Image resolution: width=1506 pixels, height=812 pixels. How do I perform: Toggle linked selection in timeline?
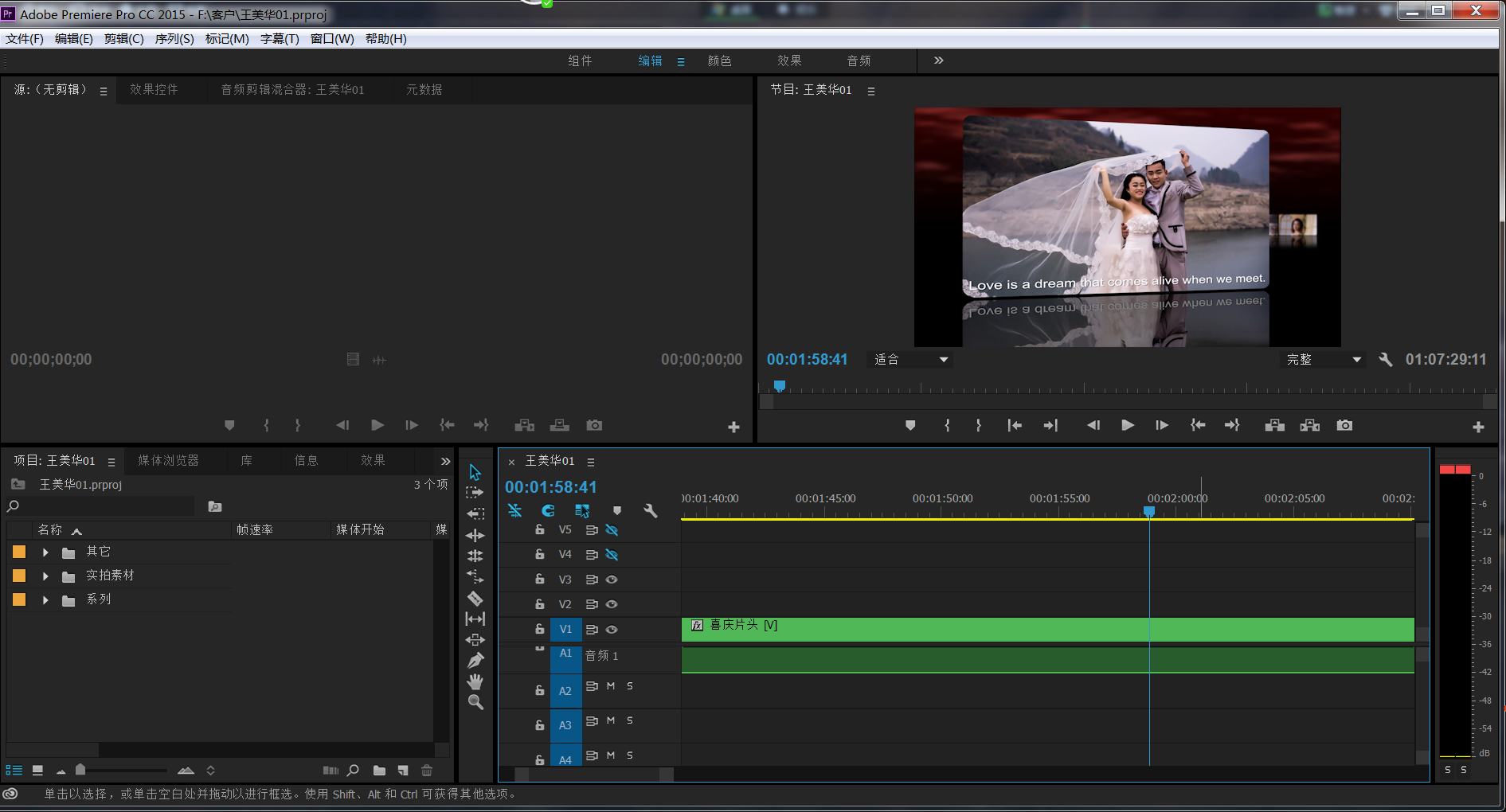point(582,510)
